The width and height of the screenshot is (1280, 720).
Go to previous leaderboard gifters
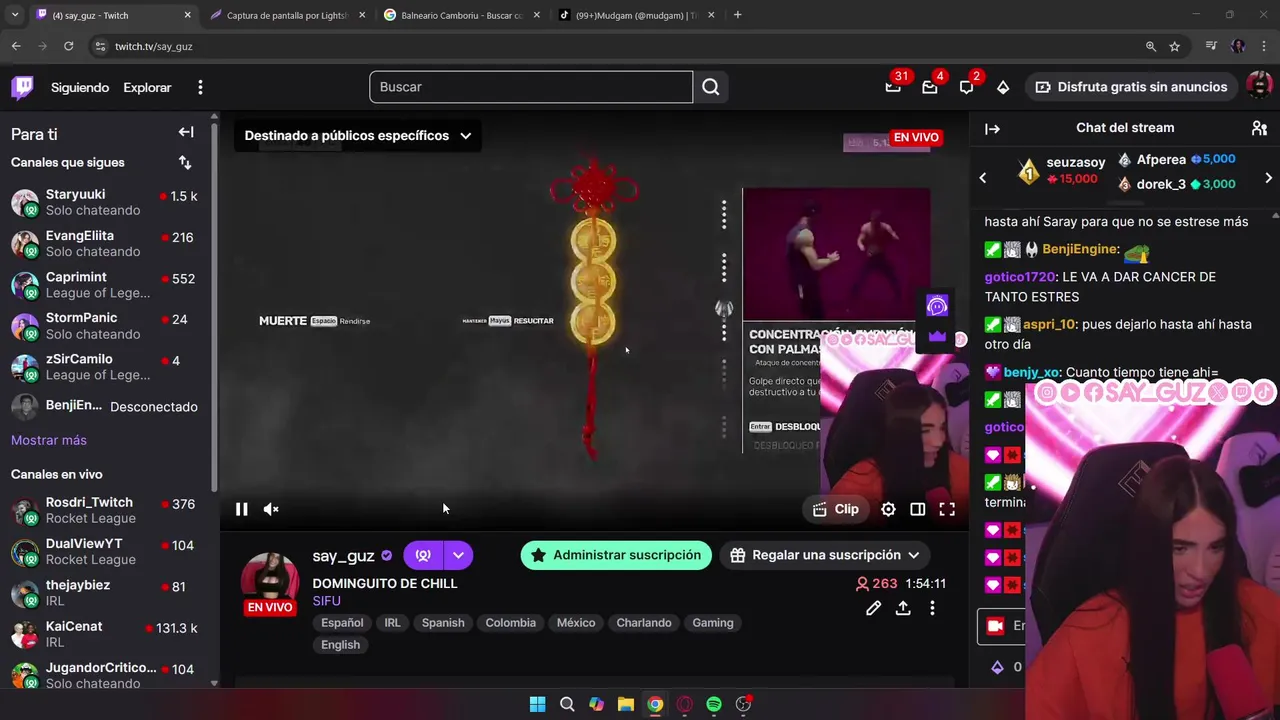click(982, 178)
